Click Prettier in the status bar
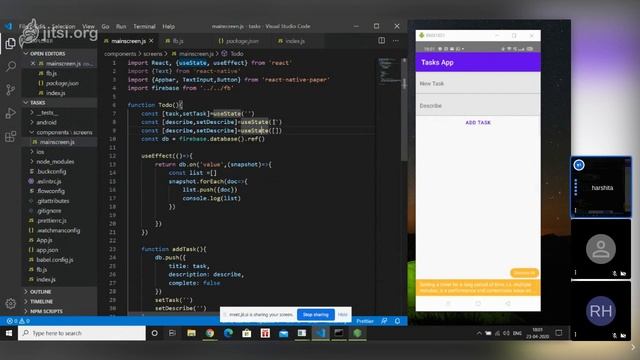Screen dimensions: 640x360 (x=364, y=321)
